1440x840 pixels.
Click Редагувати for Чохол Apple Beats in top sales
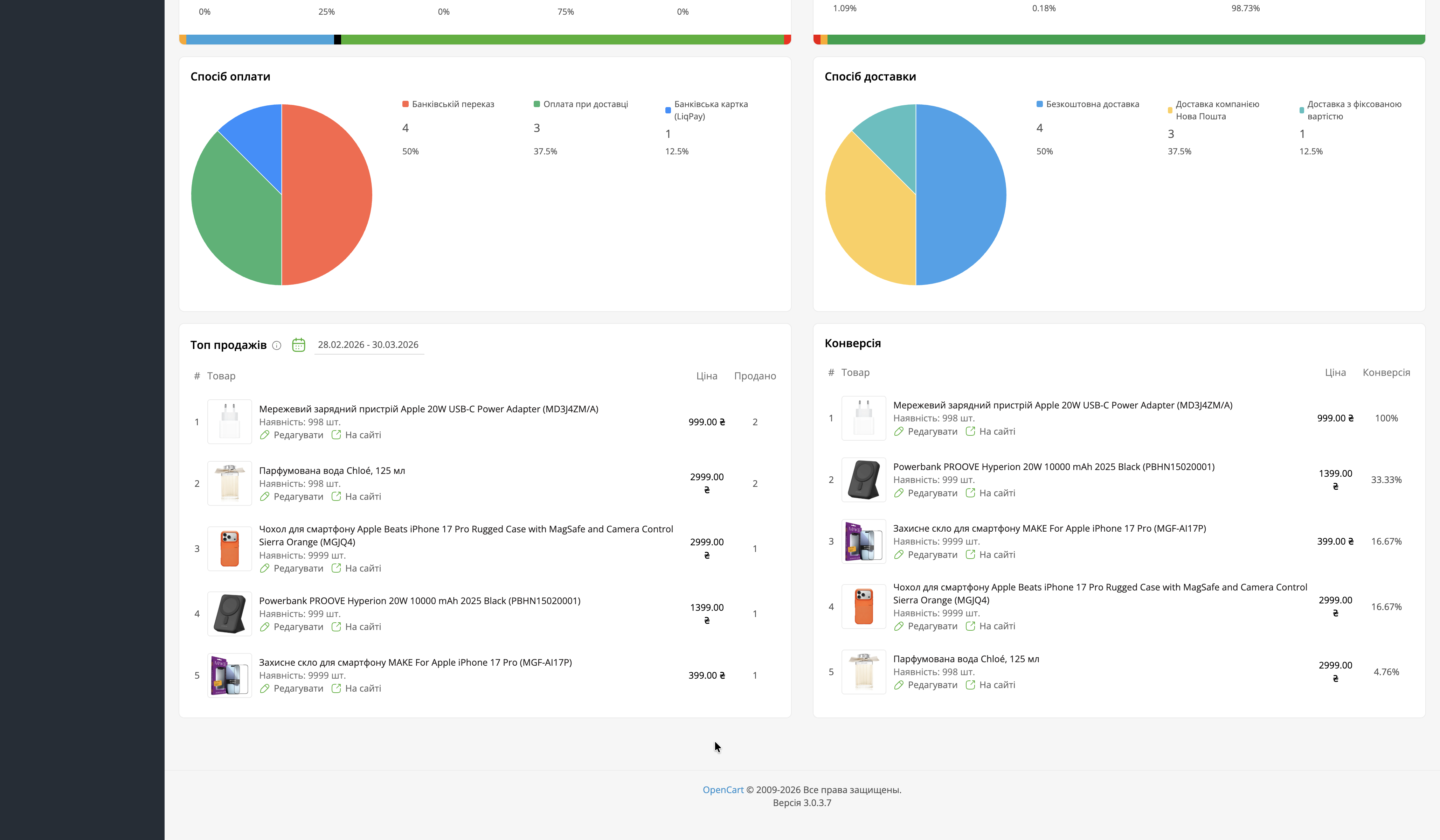click(x=298, y=568)
